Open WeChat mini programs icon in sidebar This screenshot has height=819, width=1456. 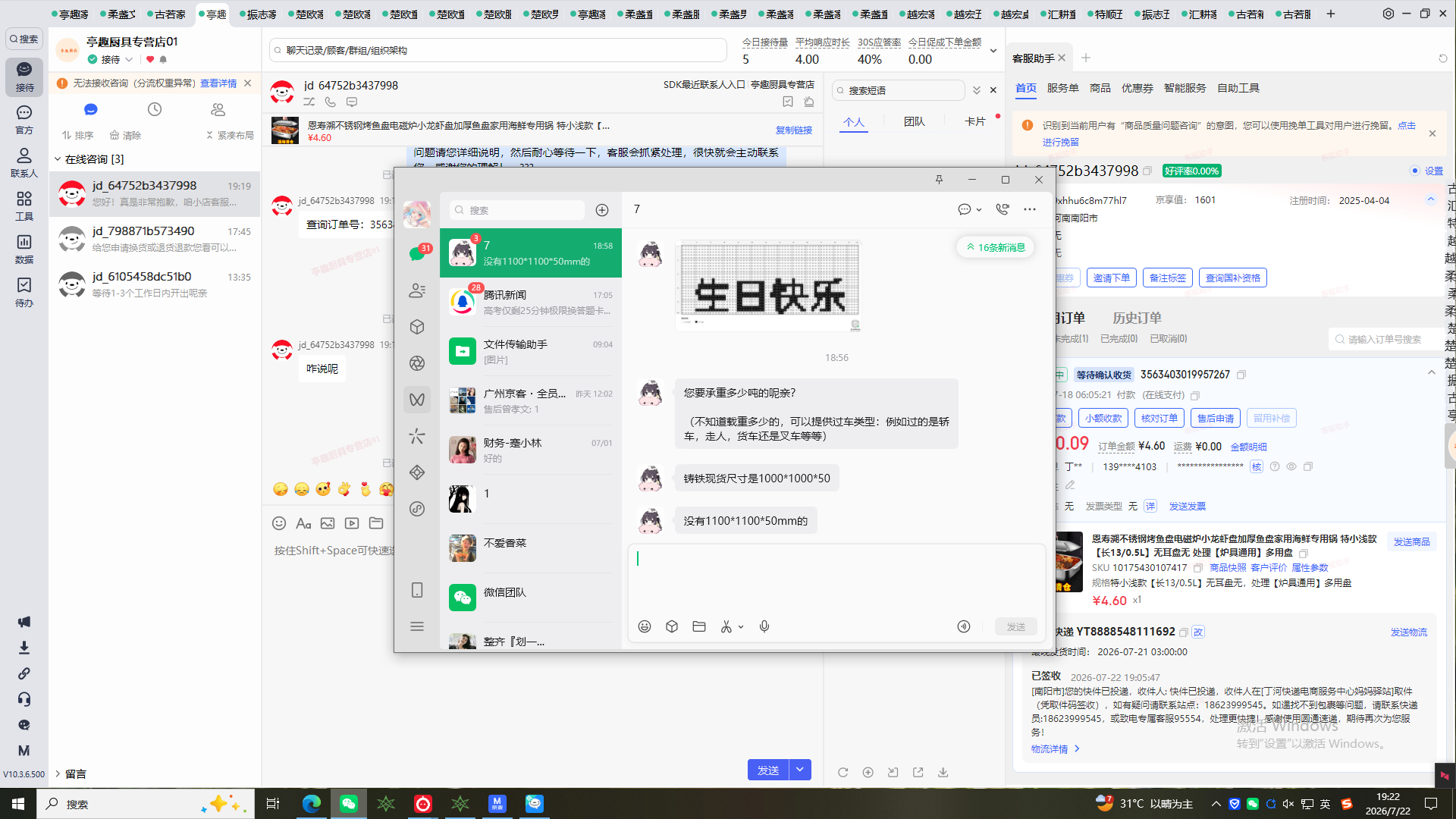tap(417, 509)
